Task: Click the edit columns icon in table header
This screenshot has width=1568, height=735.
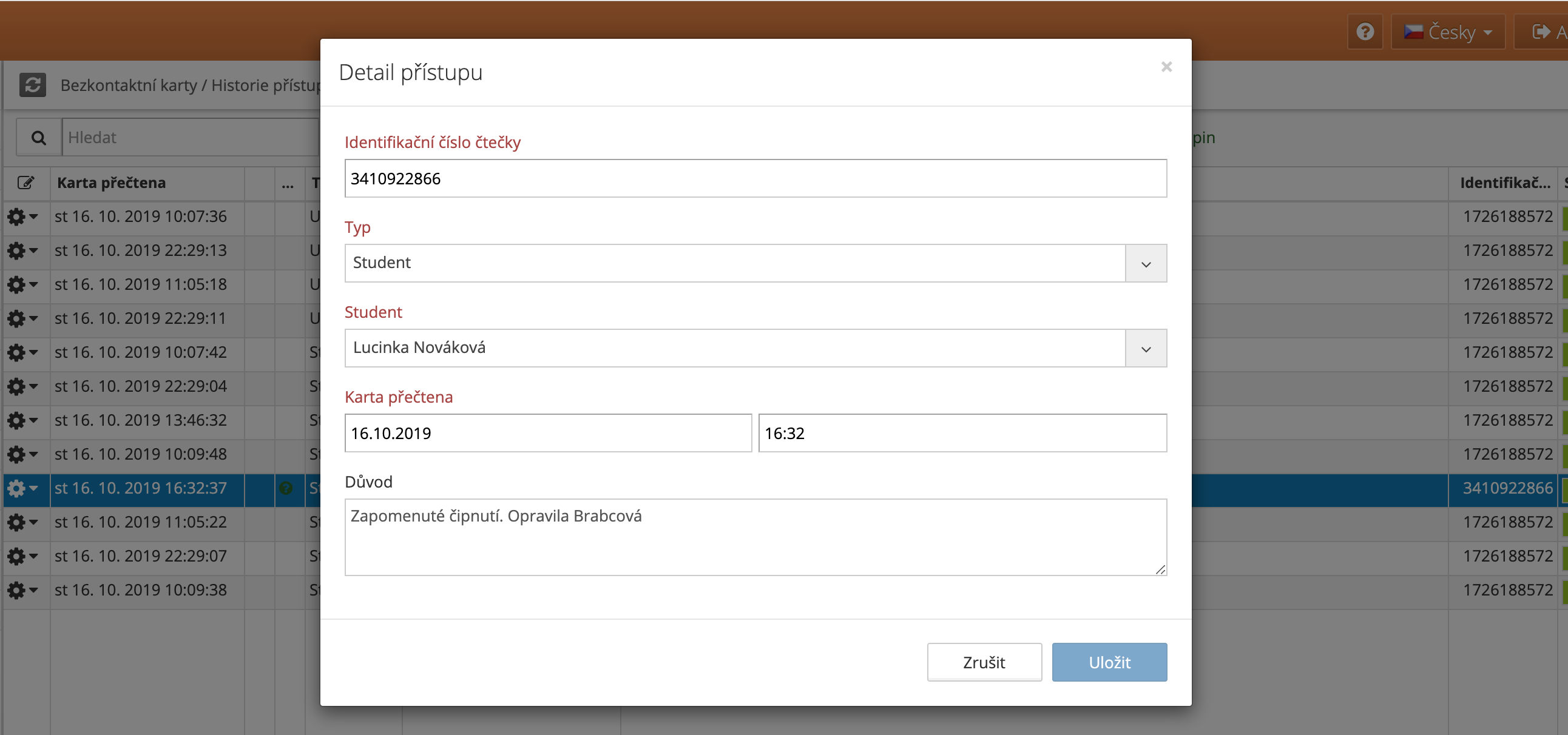Action: pos(25,183)
